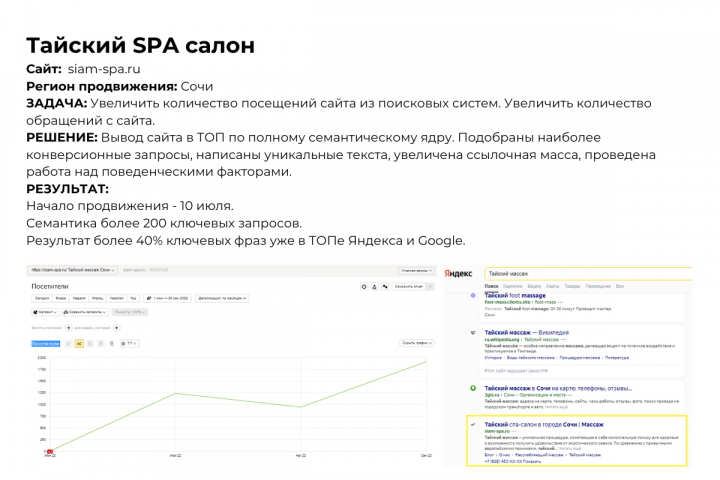Viewport: 720px width, 480px height.
Task: Click the highlighted Посетители metric label
Action: (45, 344)
